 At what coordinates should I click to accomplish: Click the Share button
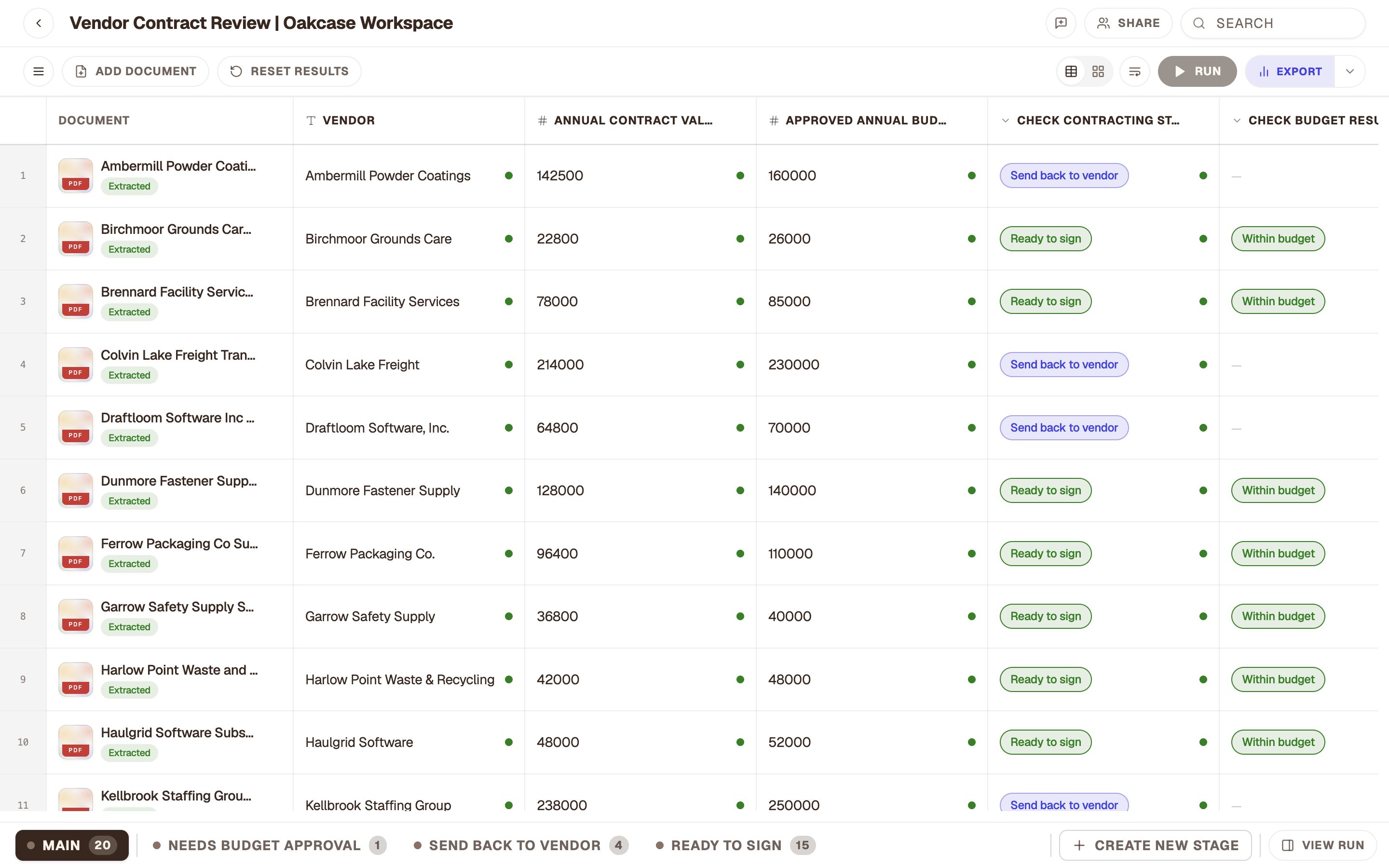coord(1128,23)
